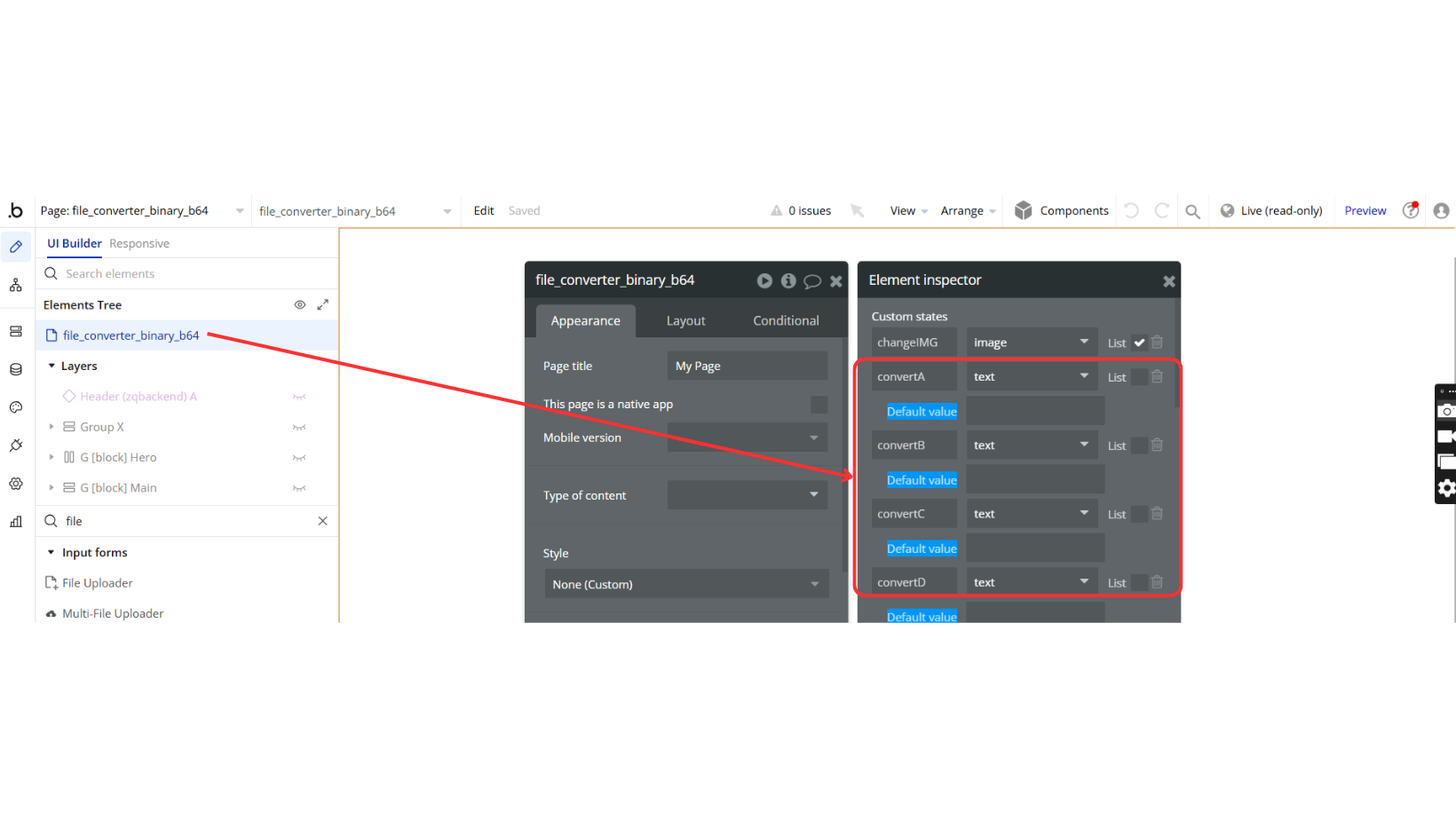
Task: Click the search magnifier in top toolbar
Action: click(x=1192, y=211)
